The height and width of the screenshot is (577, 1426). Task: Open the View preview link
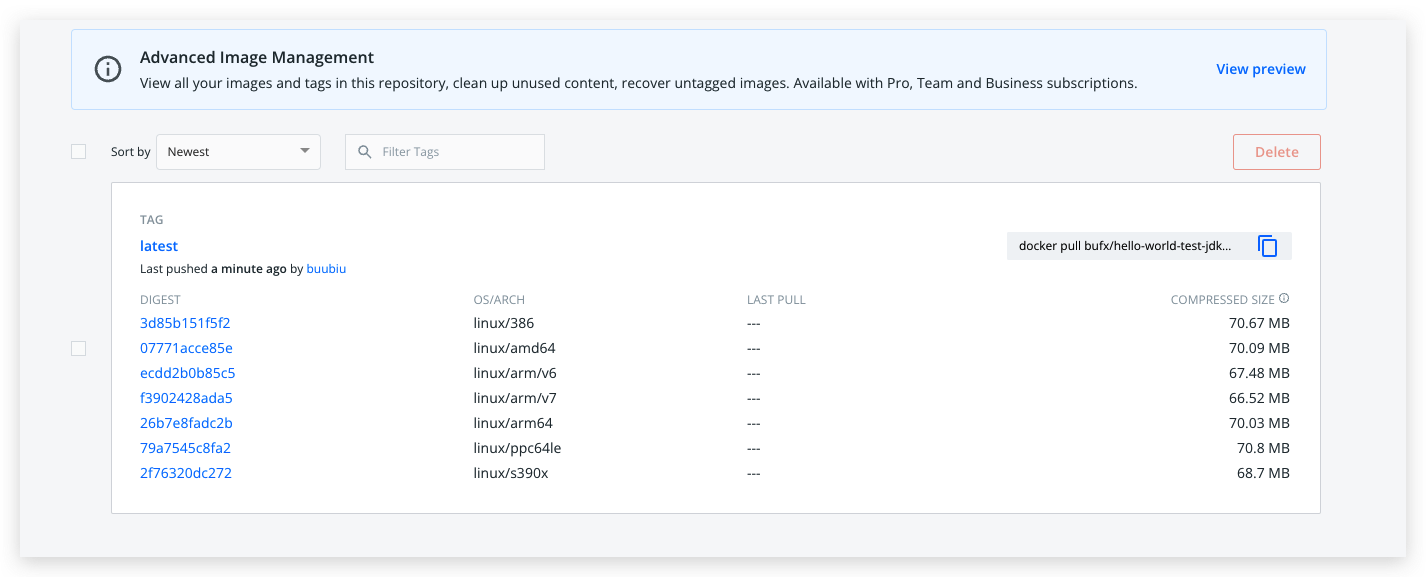pyautogui.click(x=1260, y=69)
